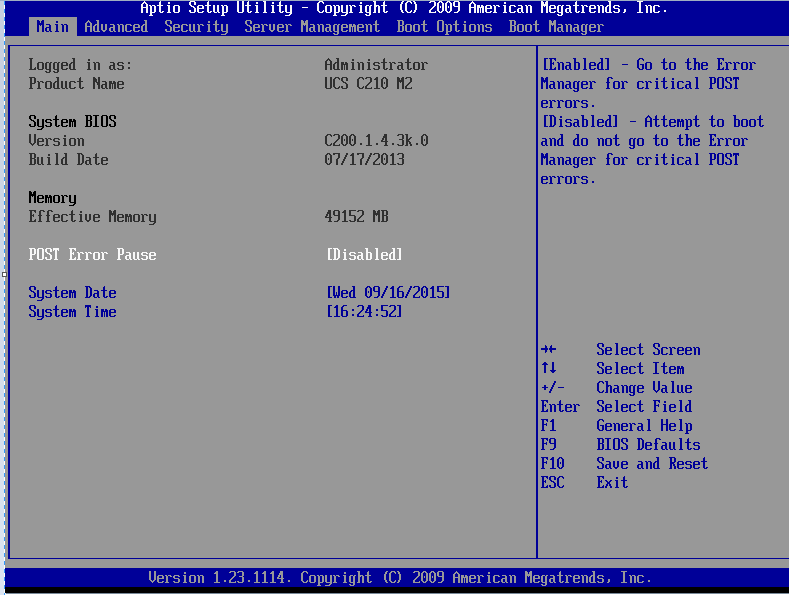Click the F9 key hint
The width and height of the screenshot is (789, 595).
coord(548,444)
